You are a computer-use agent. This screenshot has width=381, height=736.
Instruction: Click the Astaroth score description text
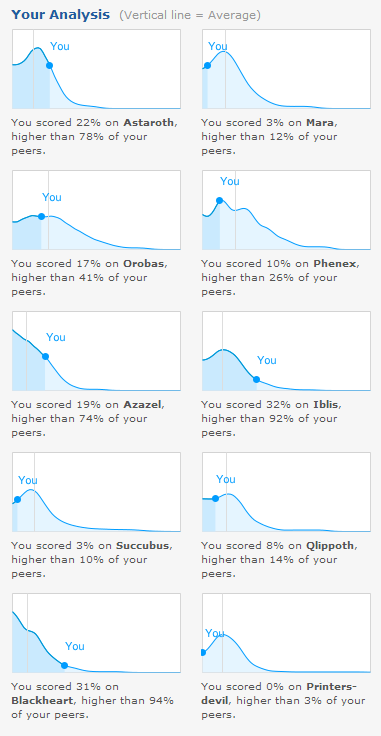94,137
